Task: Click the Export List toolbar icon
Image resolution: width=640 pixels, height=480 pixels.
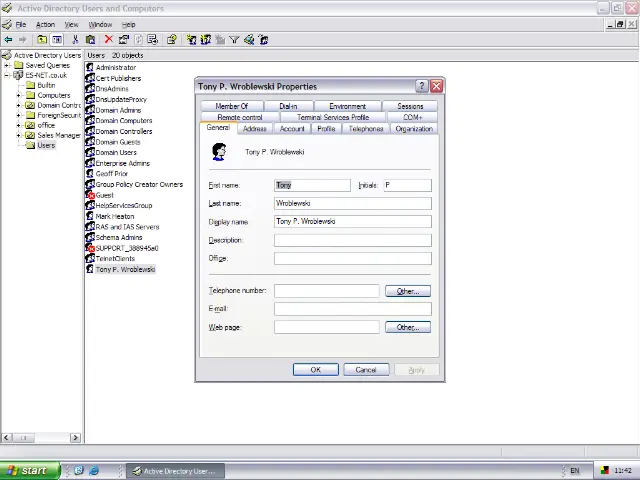Action: (153, 40)
